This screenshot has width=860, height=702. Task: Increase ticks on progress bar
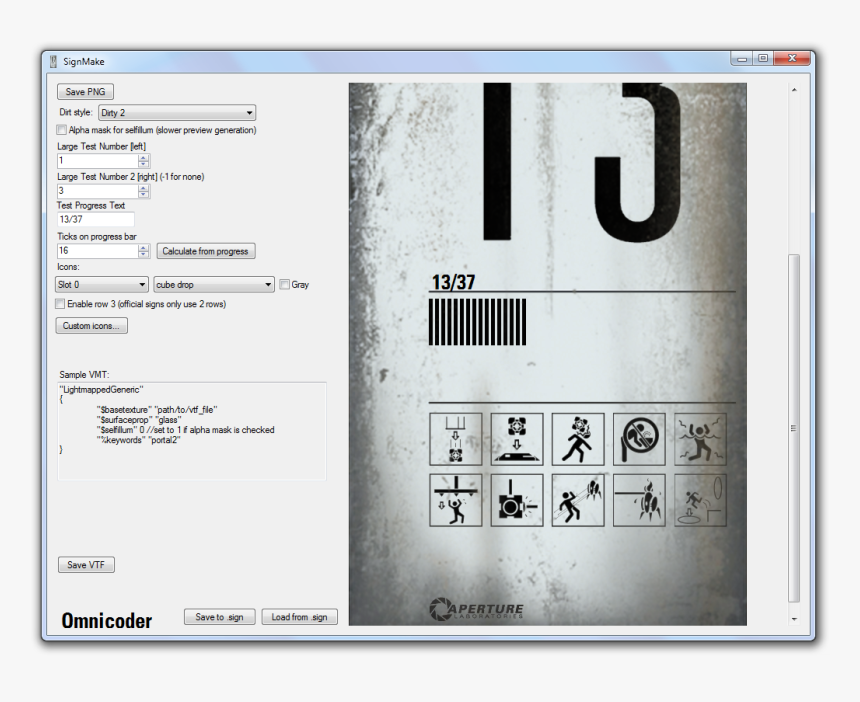point(144,247)
